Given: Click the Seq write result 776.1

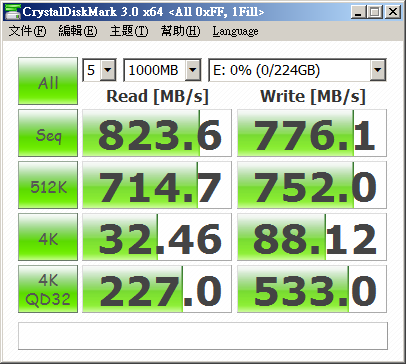Looking at the screenshot, I should [x=312, y=133].
